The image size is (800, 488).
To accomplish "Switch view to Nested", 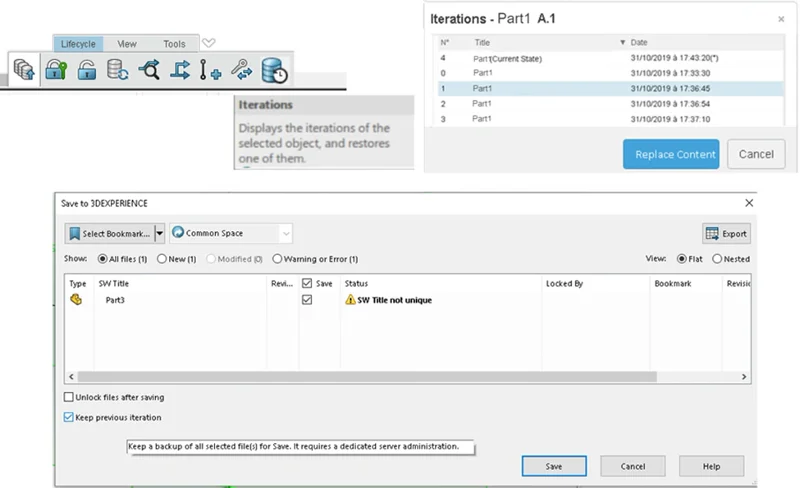I will pyautogui.click(x=717, y=258).
